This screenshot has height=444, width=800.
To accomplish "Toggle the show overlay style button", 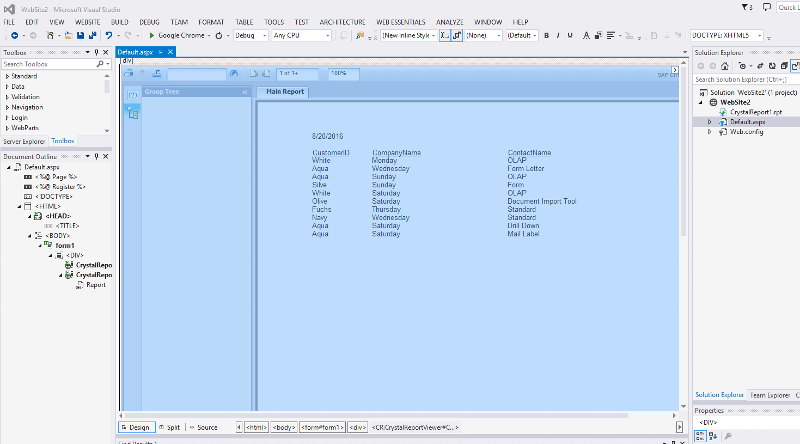I will click(x=457, y=35).
